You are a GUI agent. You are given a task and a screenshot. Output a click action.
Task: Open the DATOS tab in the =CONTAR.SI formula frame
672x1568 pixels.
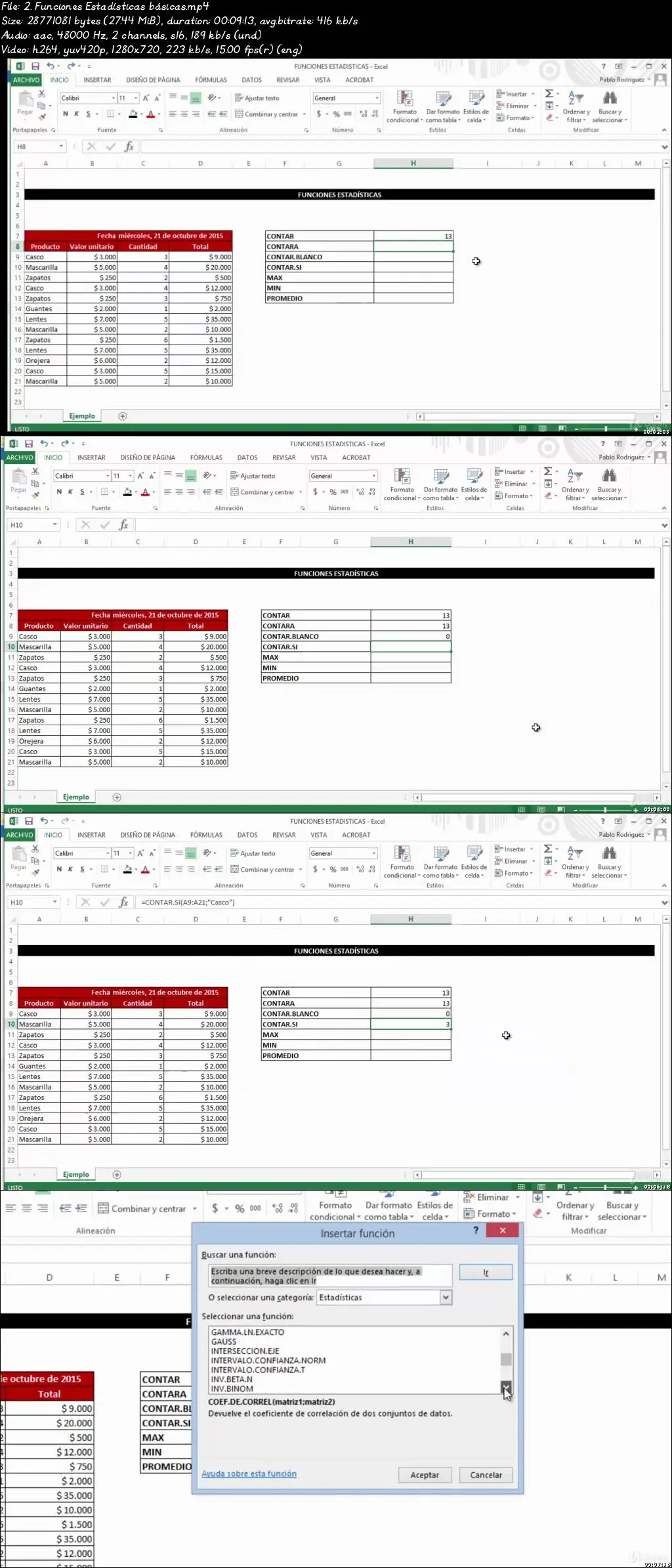click(x=247, y=835)
